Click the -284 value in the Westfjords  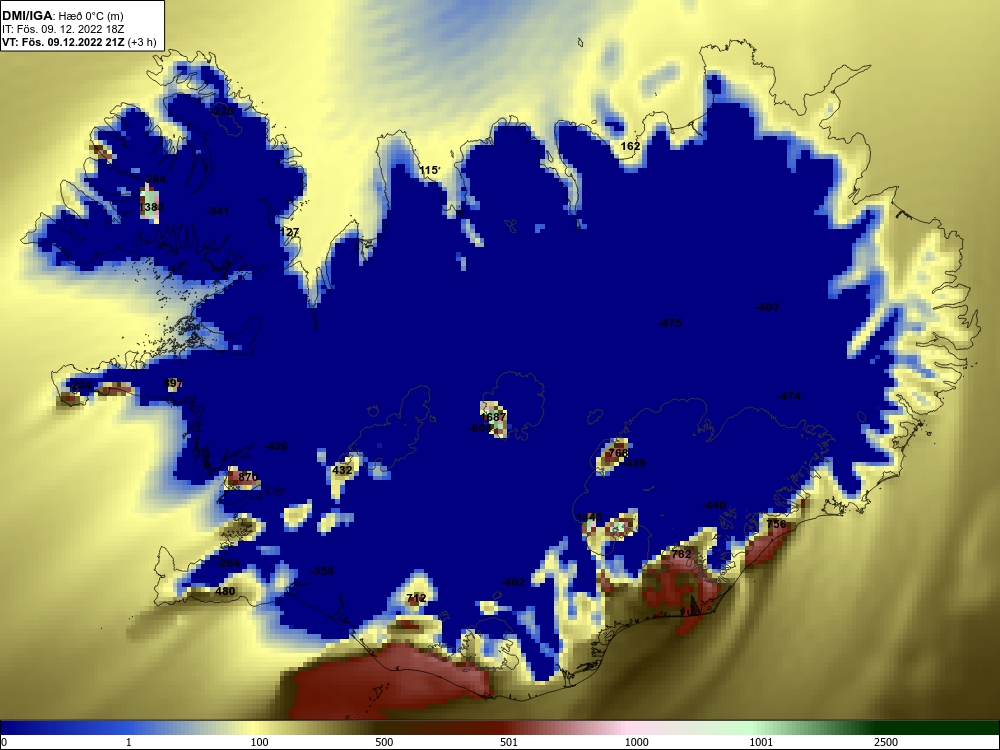coord(154,179)
